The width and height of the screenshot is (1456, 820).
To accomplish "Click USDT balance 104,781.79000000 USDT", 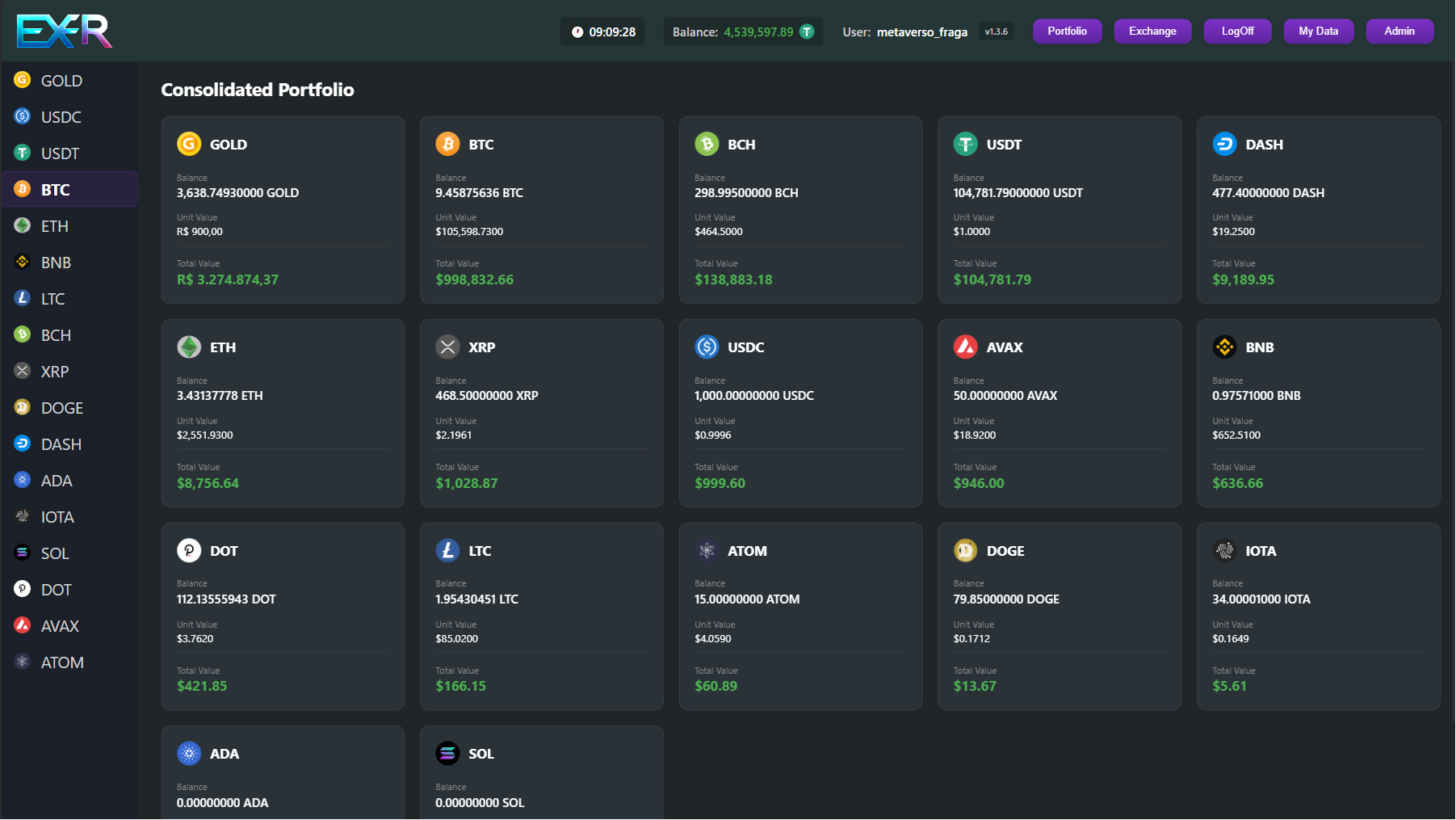I will (x=1018, y=192).
